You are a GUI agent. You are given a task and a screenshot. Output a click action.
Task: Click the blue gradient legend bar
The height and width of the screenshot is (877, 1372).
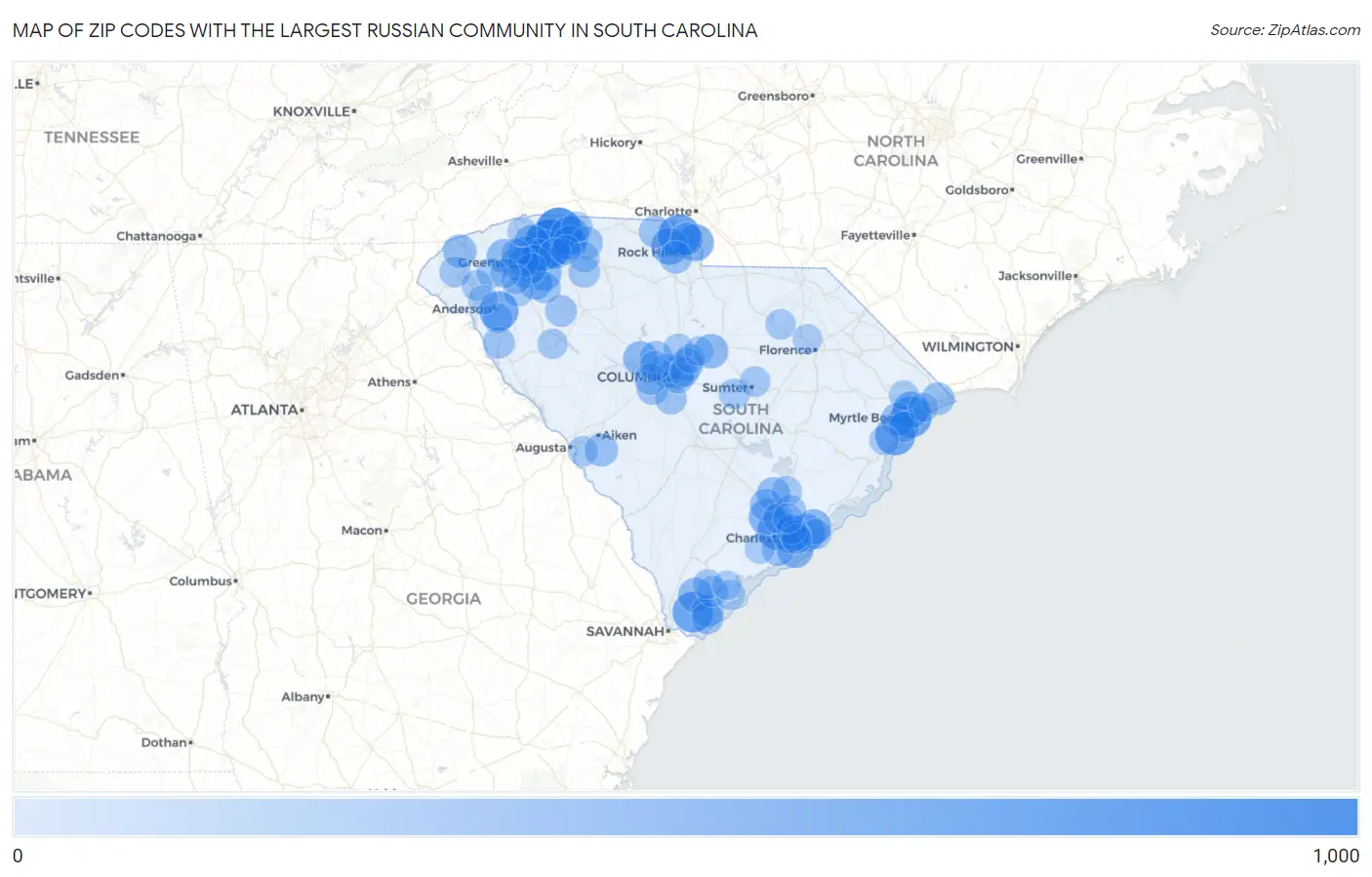pyautogui.click(x=685, y=817)
